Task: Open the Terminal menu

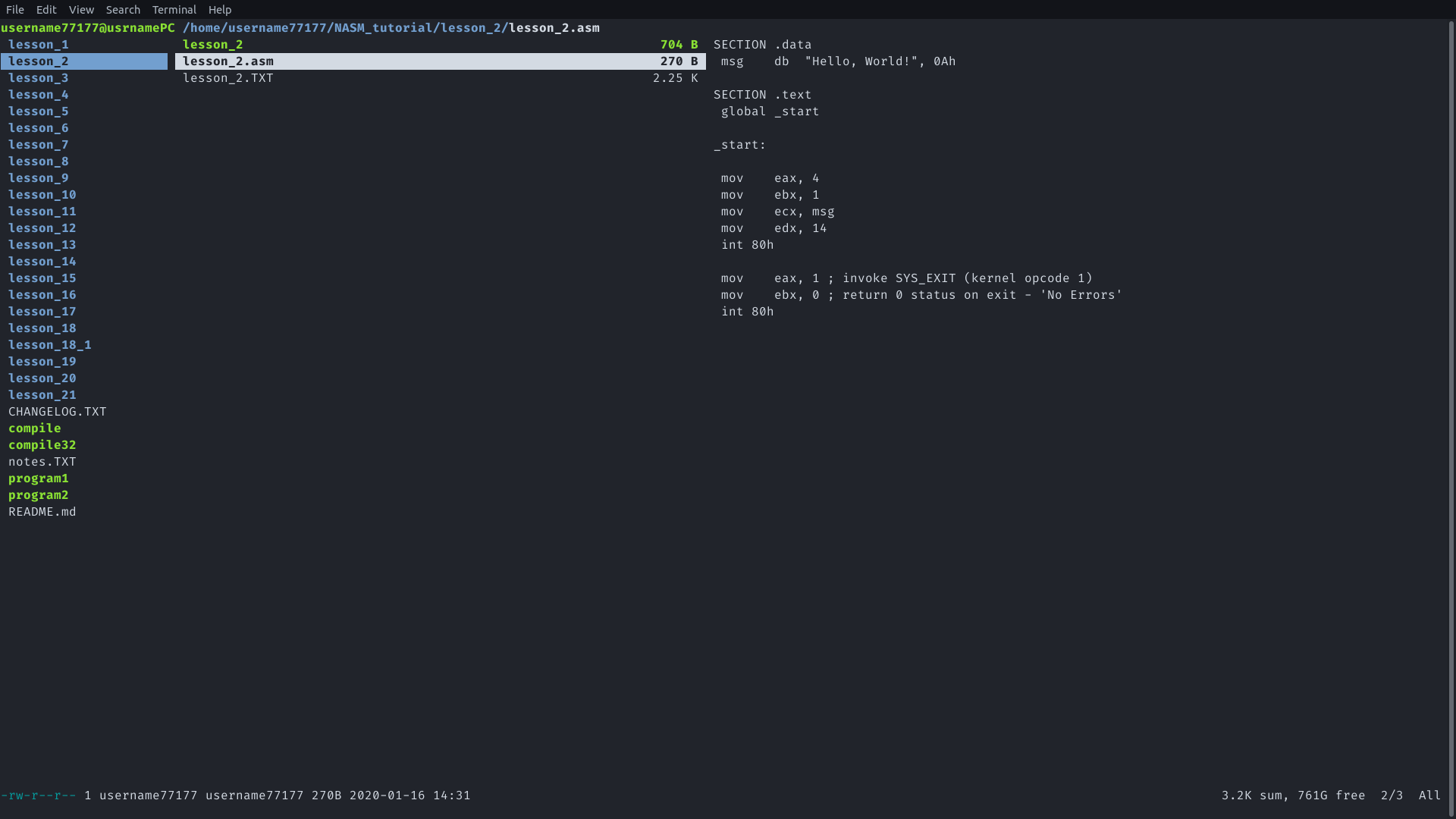Action: pos(174,10)
